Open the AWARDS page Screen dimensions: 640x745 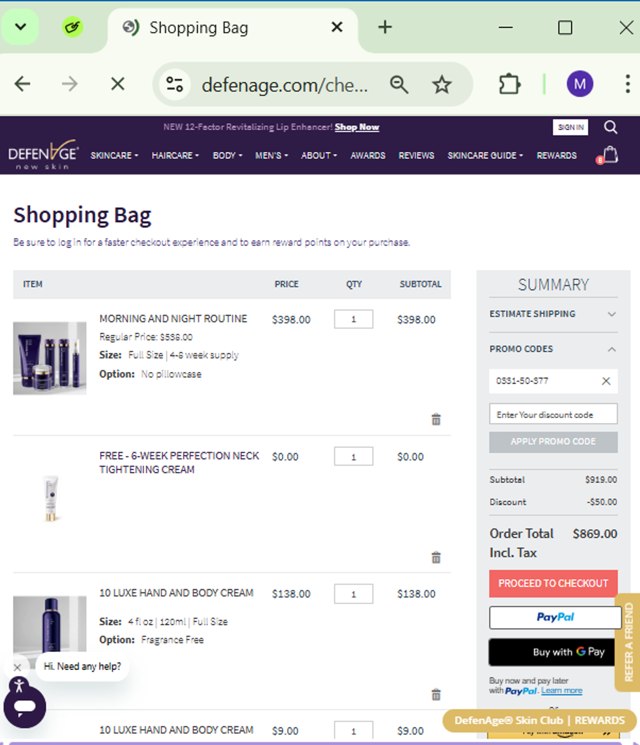pos(368,155)
